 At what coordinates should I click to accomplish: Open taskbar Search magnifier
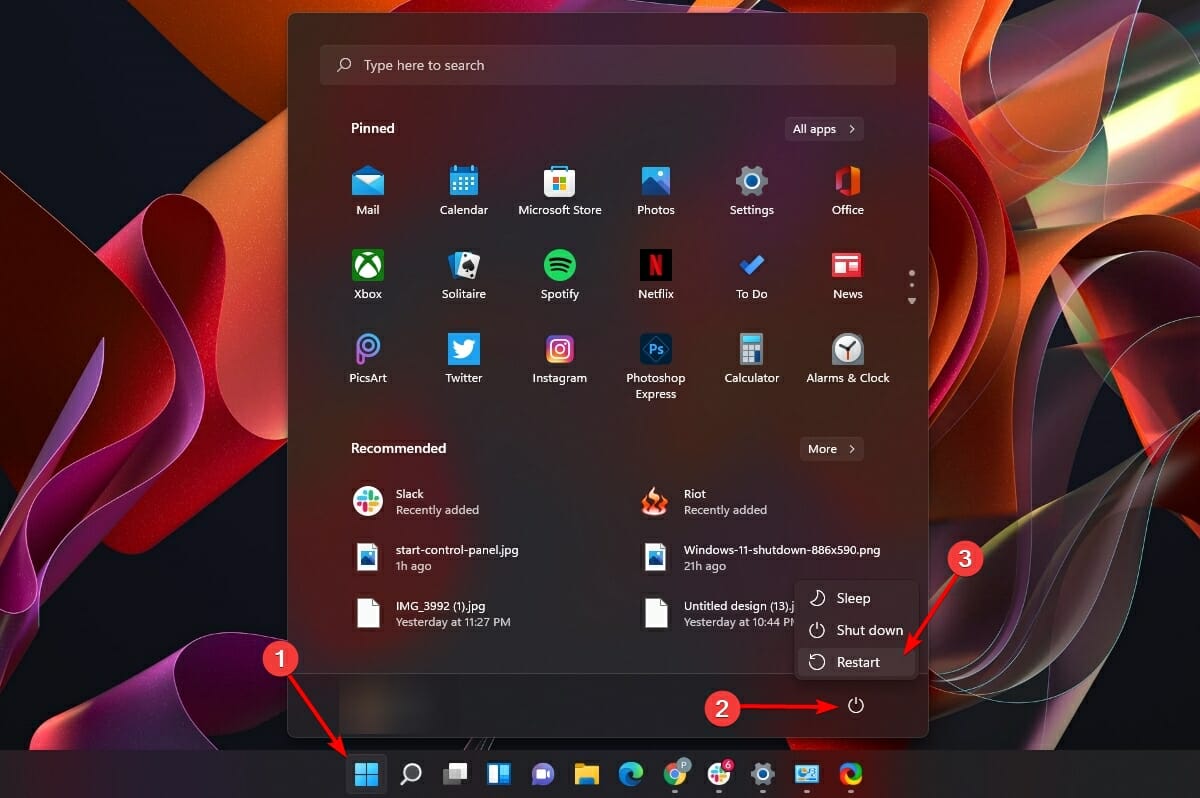411,773
